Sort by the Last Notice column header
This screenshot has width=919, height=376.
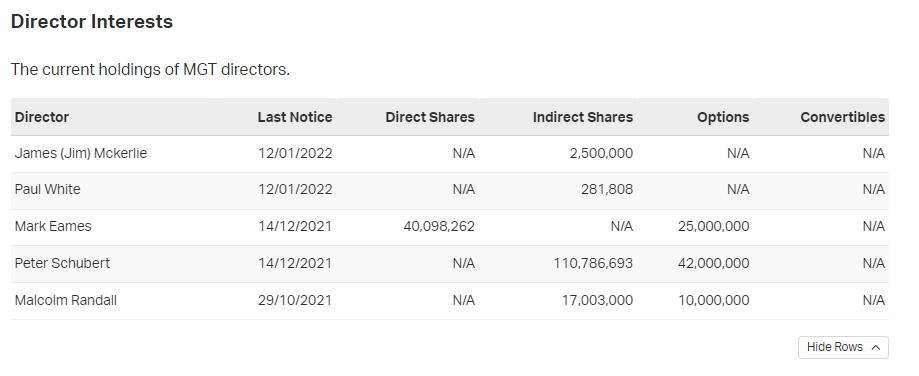[x=295, y=117]
